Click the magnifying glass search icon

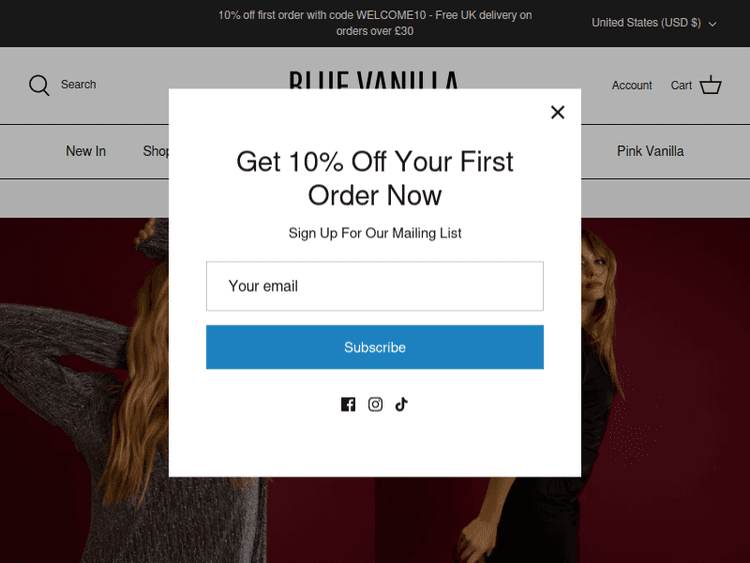click(39, 86)
